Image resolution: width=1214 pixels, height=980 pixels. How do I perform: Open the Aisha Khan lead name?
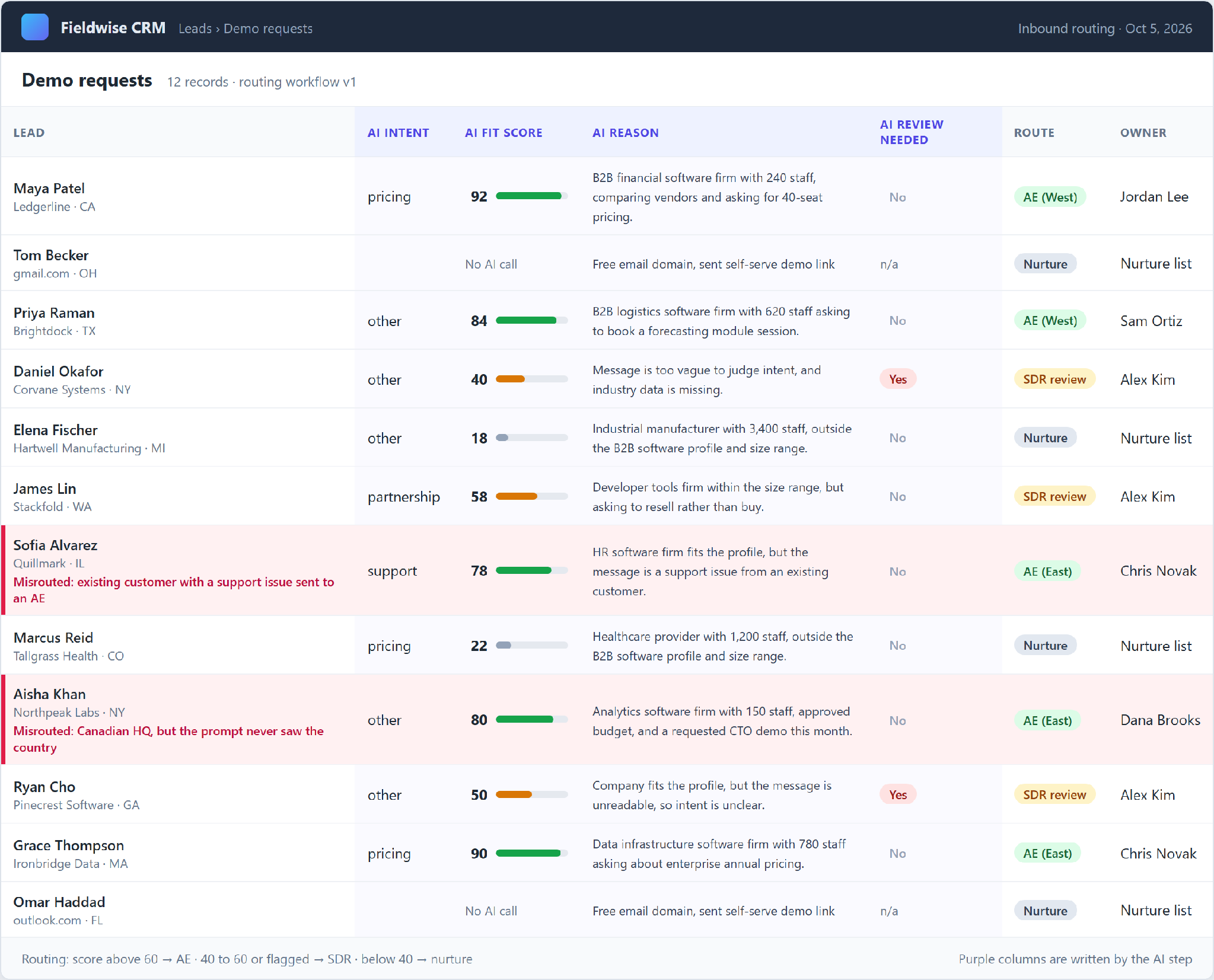(49, 694)
